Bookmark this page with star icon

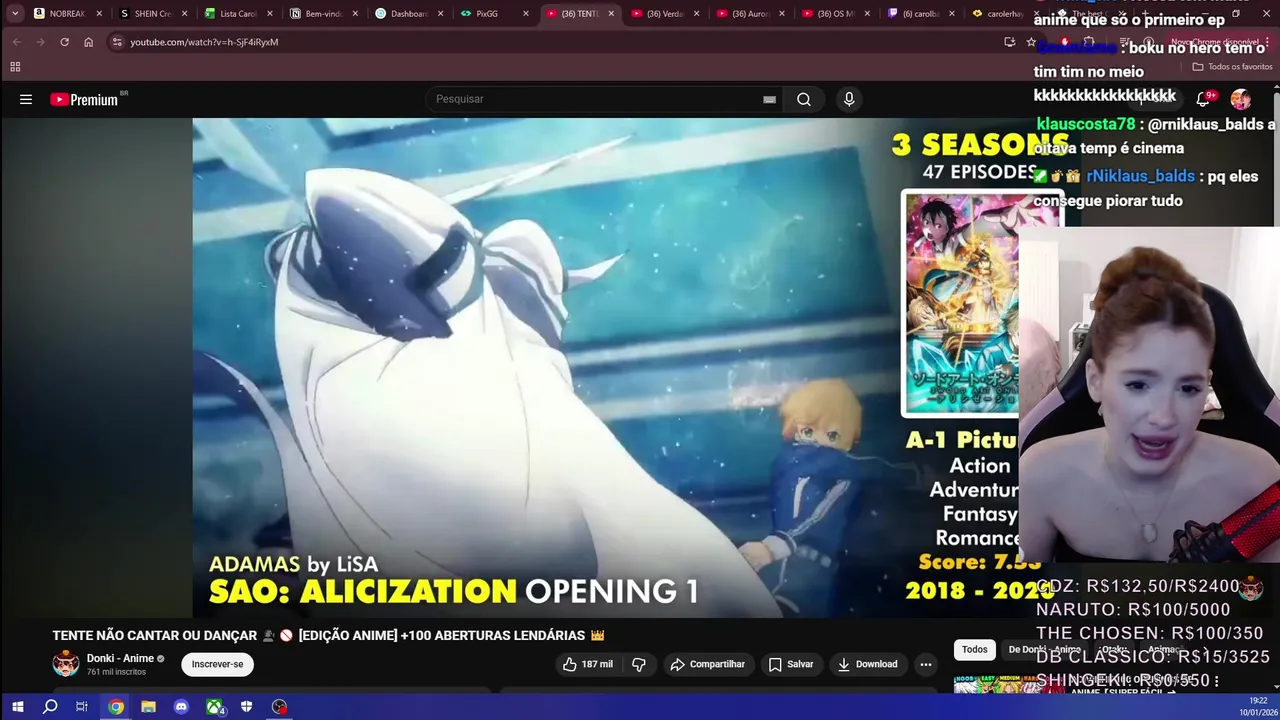(x=1031, y=42)
